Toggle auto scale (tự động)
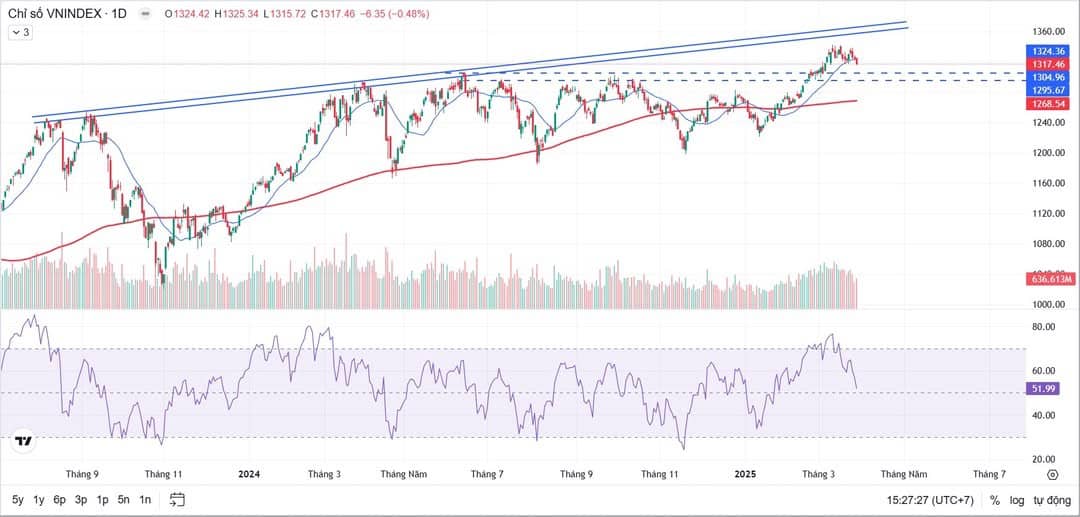 1051,500
